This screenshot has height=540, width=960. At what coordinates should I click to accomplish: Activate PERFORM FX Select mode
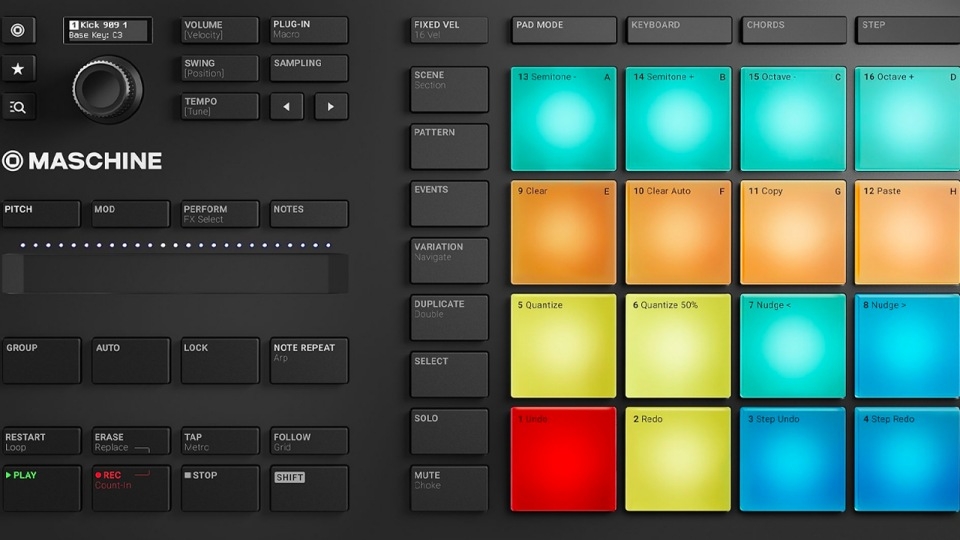219,214
